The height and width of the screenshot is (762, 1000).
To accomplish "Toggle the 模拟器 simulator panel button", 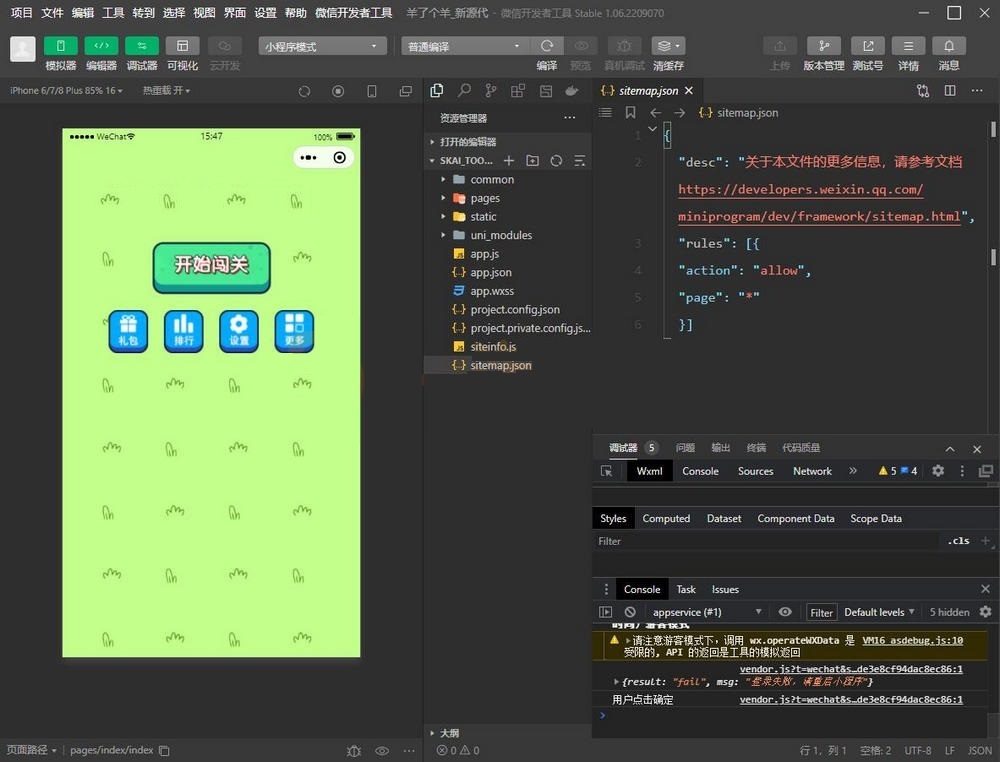I will point(61,46).
